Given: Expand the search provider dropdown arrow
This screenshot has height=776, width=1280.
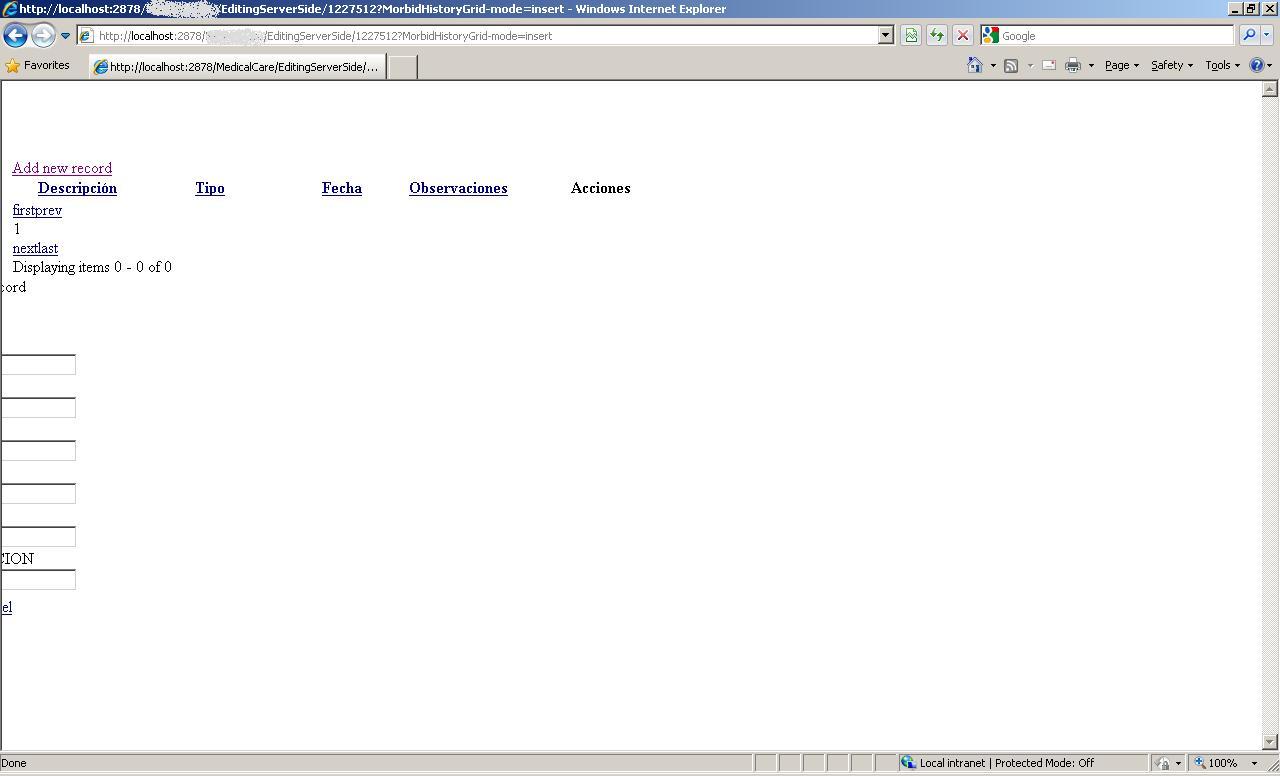Looking at the screenshot, I should click(x=1267, y=35).
